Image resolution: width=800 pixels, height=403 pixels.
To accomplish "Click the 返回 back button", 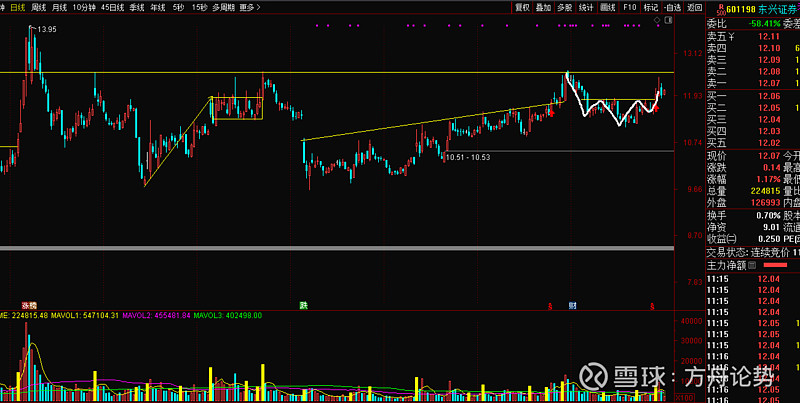I will click(x=691, y=7).
